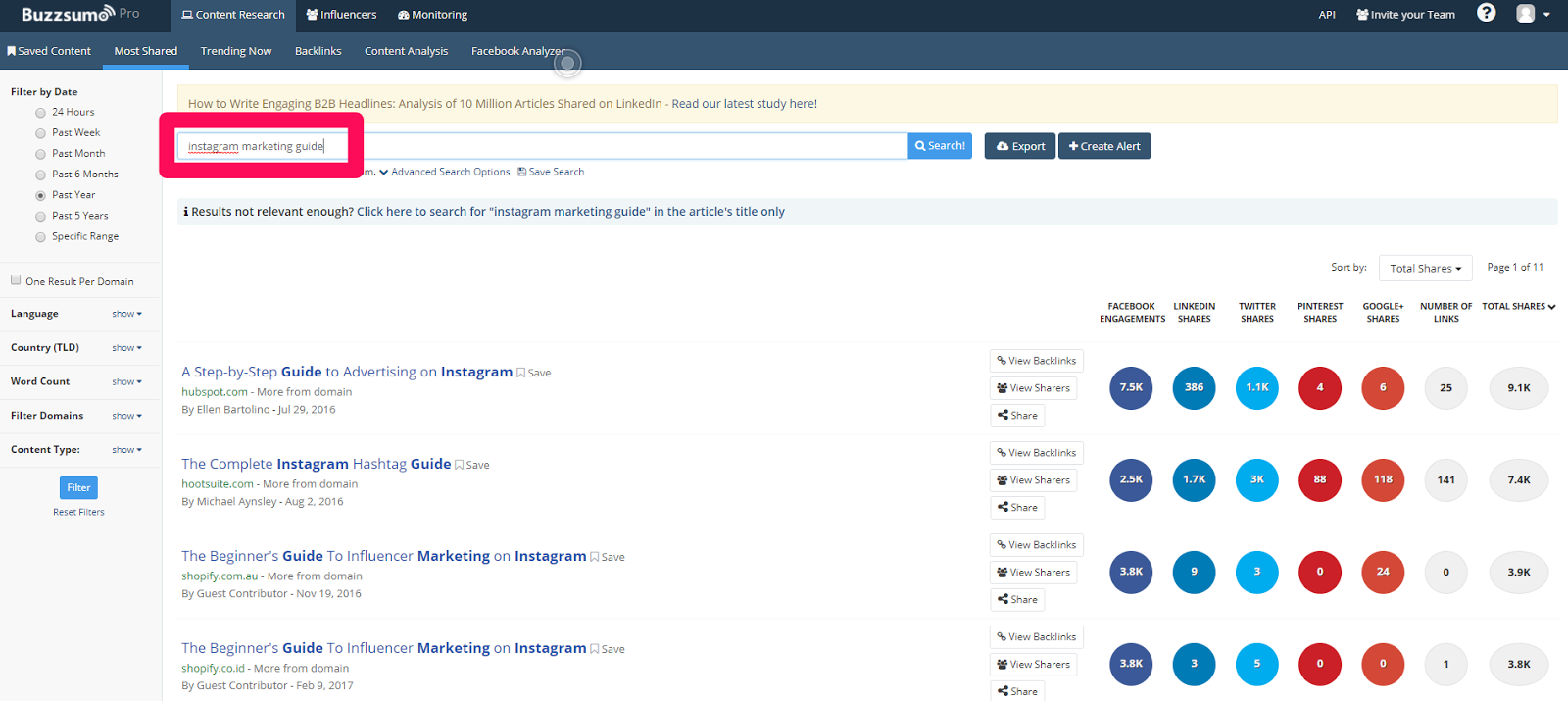Screen dimensions: 1568x701
Task: Select the Specific Range date filter
Action: (41, 237)
